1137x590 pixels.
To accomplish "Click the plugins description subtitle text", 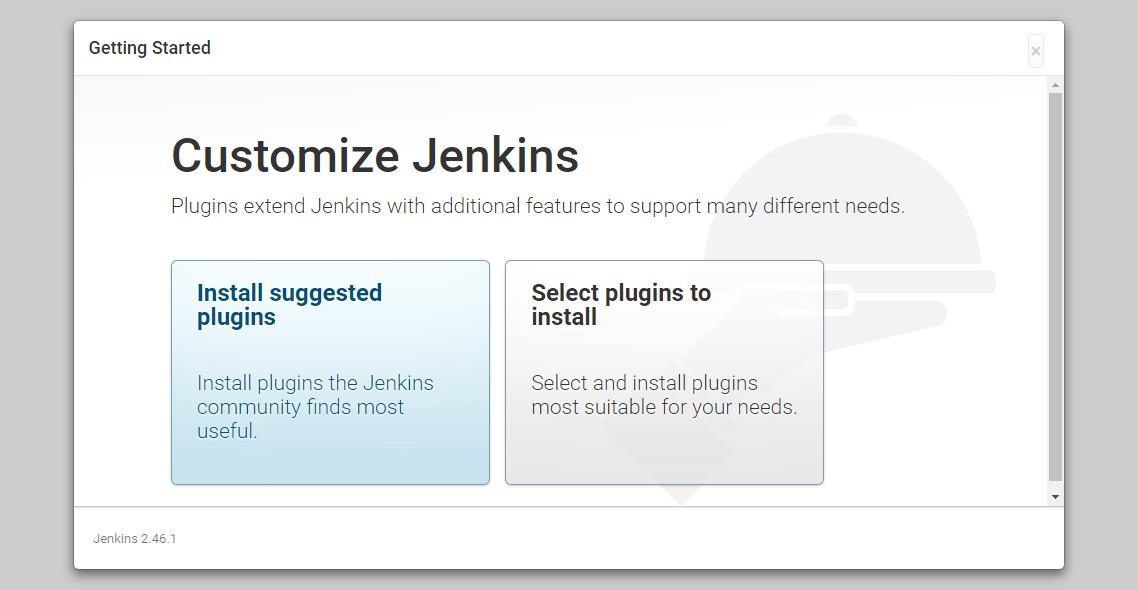I will click(x=537, y=206).
